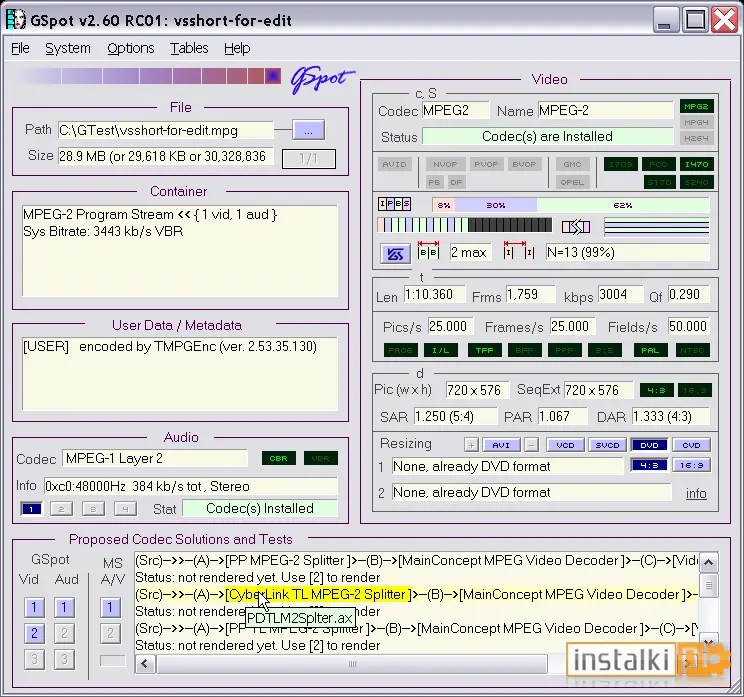744x697 pixels.
Task: Open the Options menu
Action: click(130, 48)
